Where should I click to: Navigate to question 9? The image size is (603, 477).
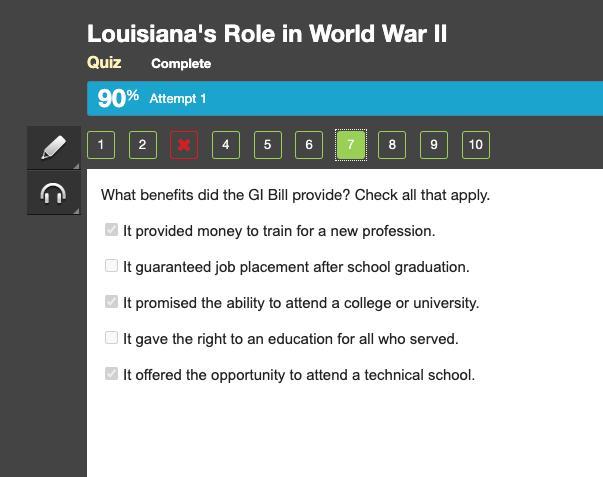point(434,145)
